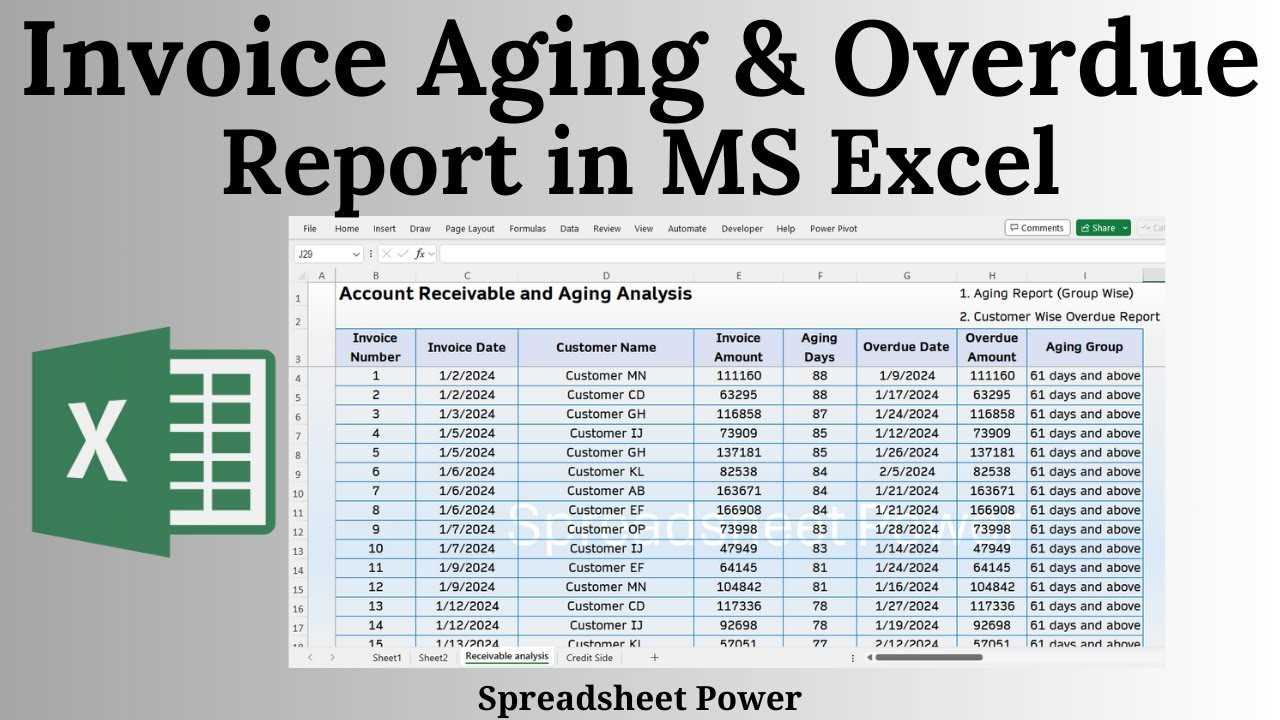Switch to Sheet2 tab
1280x720 pixels.
pos(433,658)
